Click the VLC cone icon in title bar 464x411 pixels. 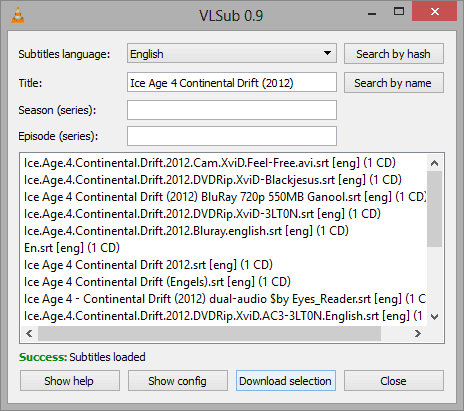click(18, 15)
